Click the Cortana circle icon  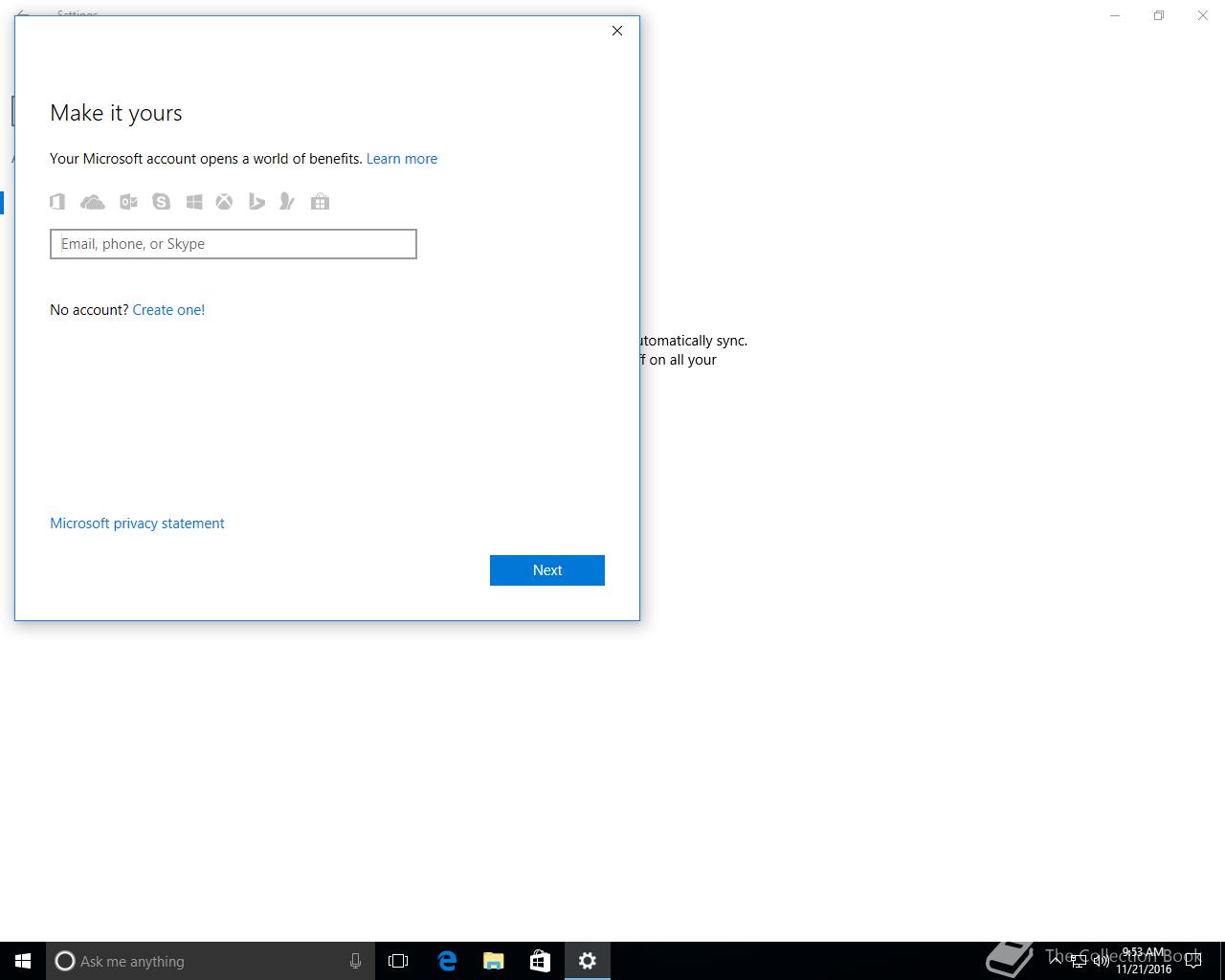[65, 961]
